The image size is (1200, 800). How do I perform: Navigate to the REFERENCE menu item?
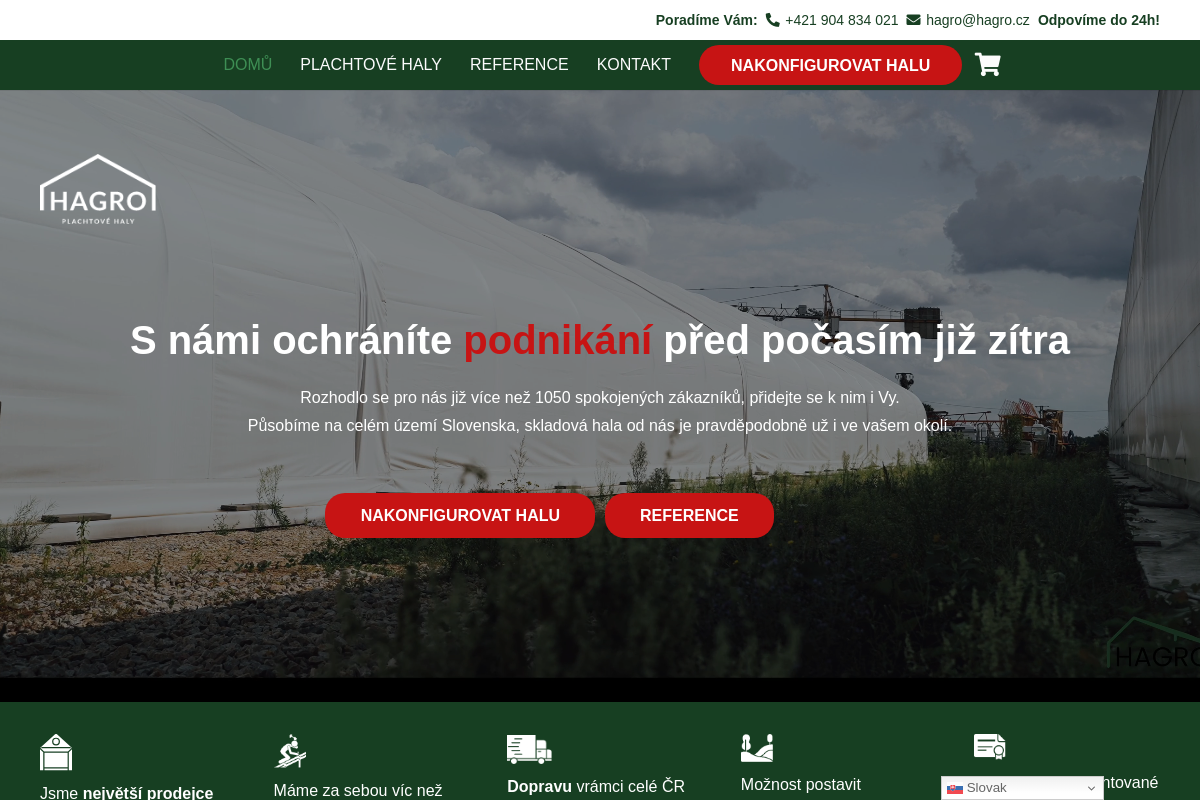518,65
